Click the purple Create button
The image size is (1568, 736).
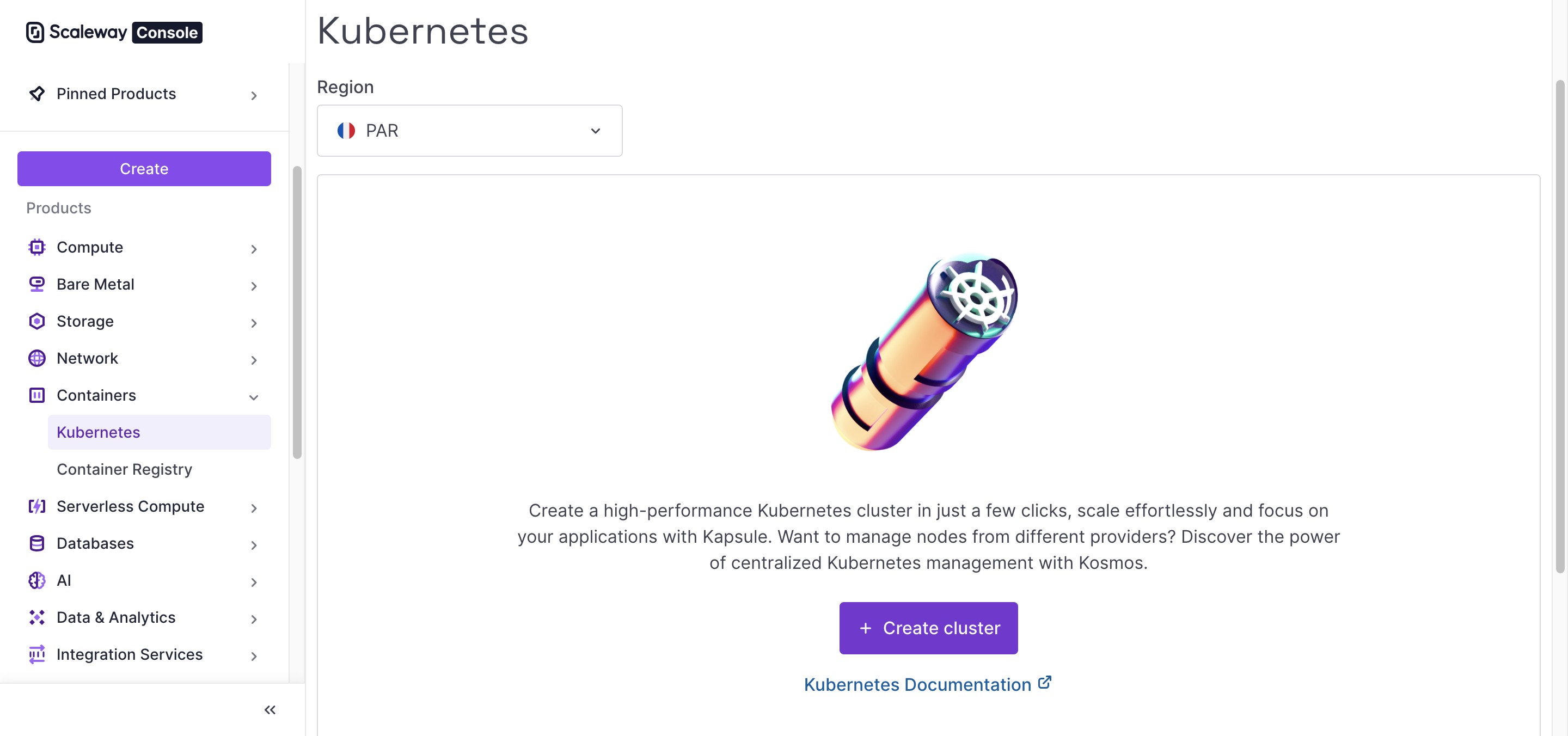(x=144, y=169)
